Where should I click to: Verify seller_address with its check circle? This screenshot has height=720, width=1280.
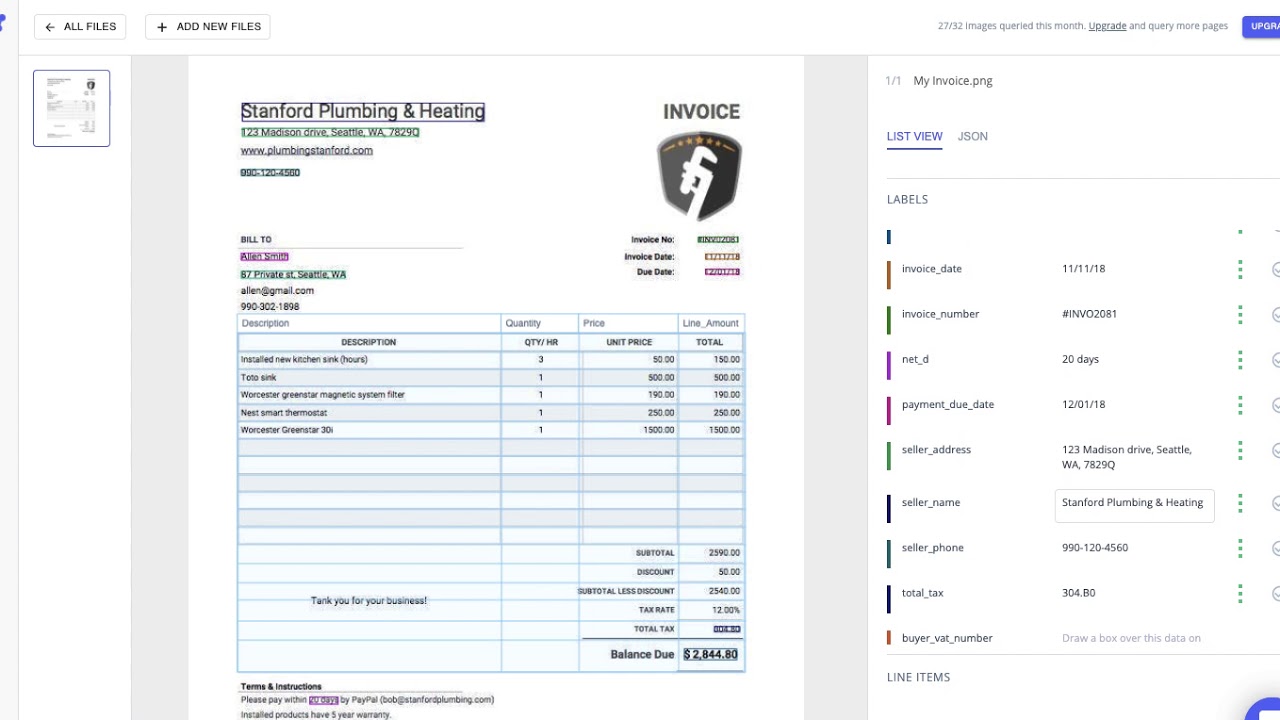coord(1276,450)
